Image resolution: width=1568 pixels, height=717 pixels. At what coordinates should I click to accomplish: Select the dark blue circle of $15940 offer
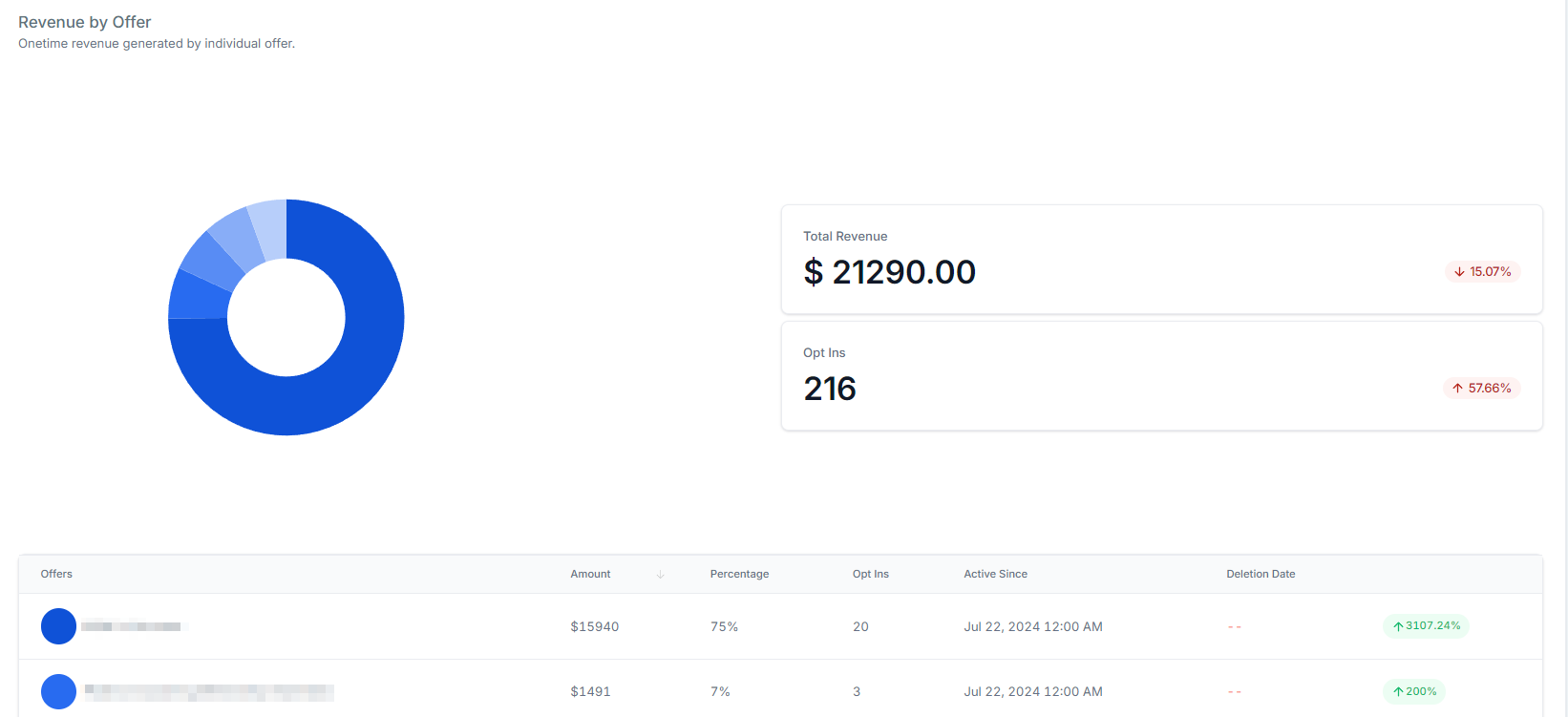(58, 626)
